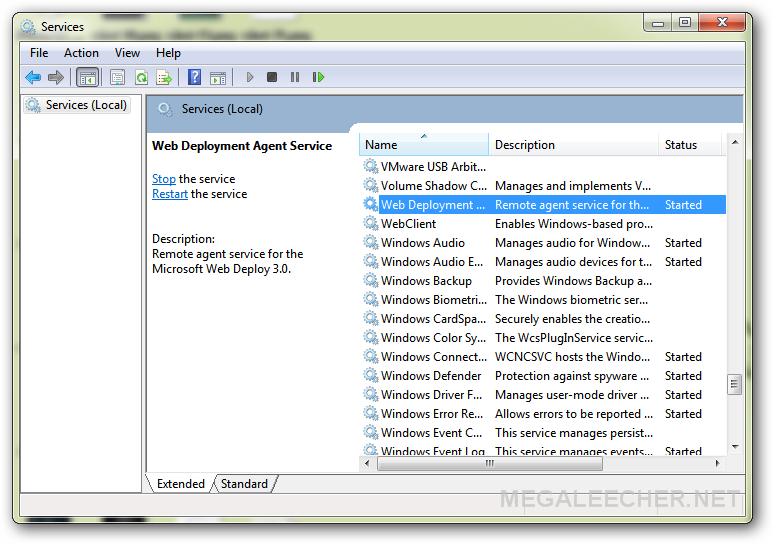The image size is (773, 544).
Task: Click the gear icon beside Windows Backup
Action: point(371,280)
